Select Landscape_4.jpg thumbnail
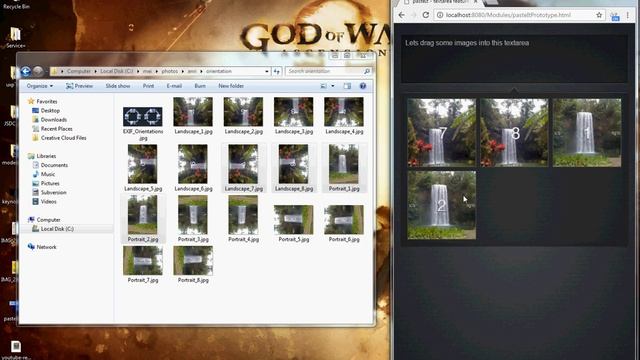 [x=344, y=111]
